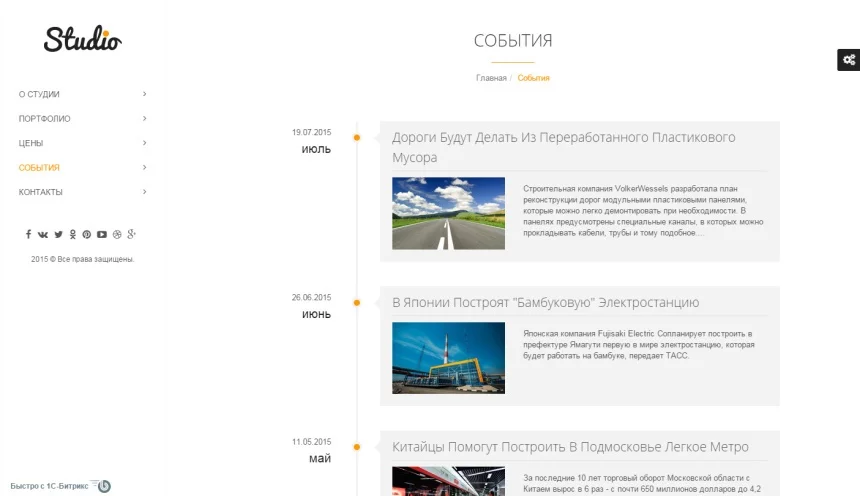The image size is (860, 496).
Task: Go to Главная breadcrumb link
Action: pyautogui.click(x=491, y=78)
